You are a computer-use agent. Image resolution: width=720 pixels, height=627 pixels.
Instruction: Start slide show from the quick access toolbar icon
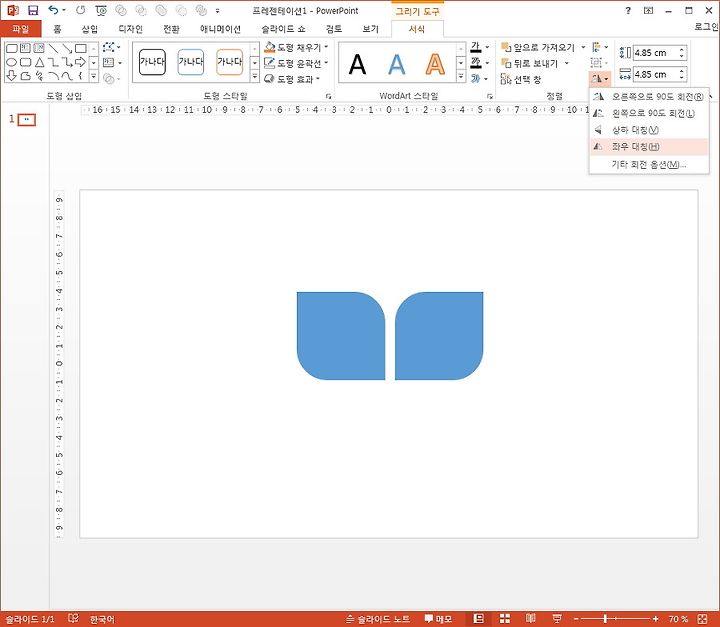pos(101,10)
